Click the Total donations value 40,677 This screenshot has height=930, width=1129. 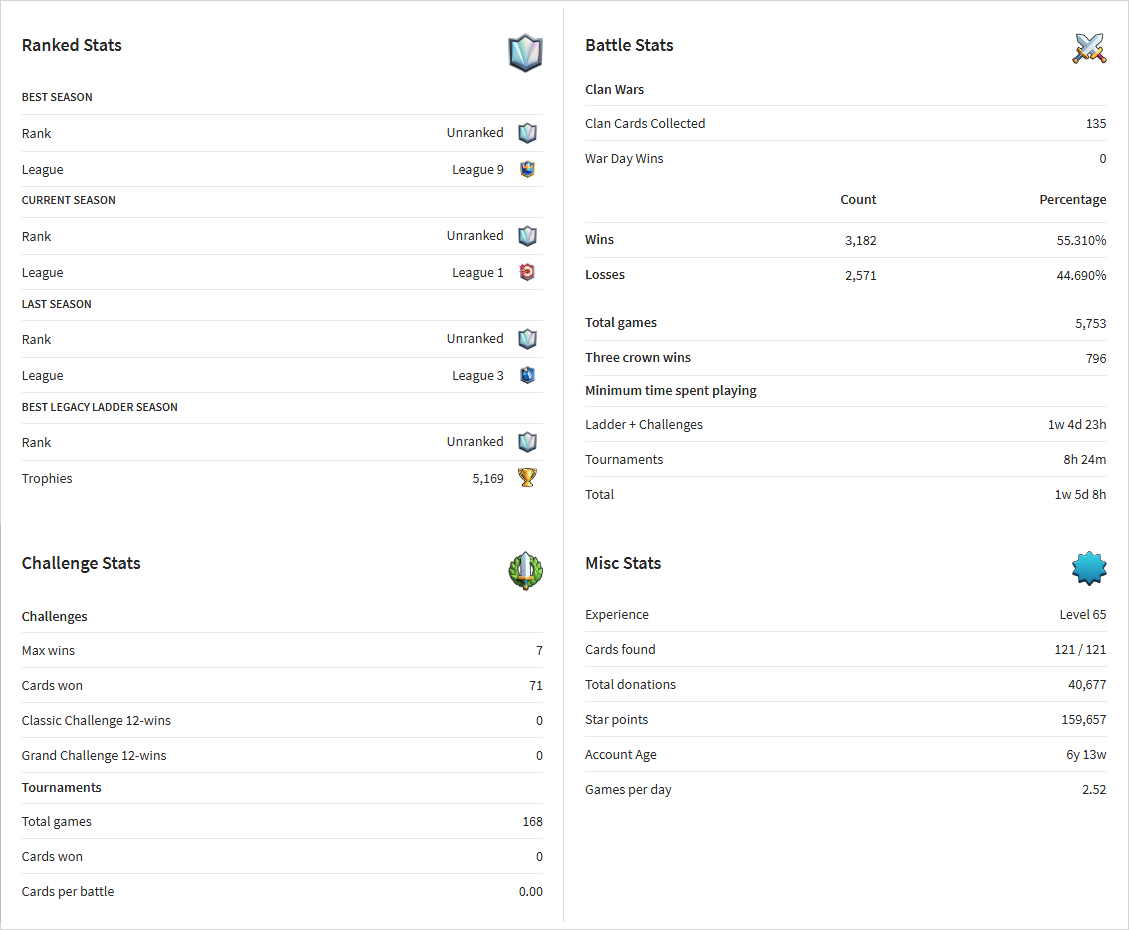pyautogui.click(x=1087, y=685)
